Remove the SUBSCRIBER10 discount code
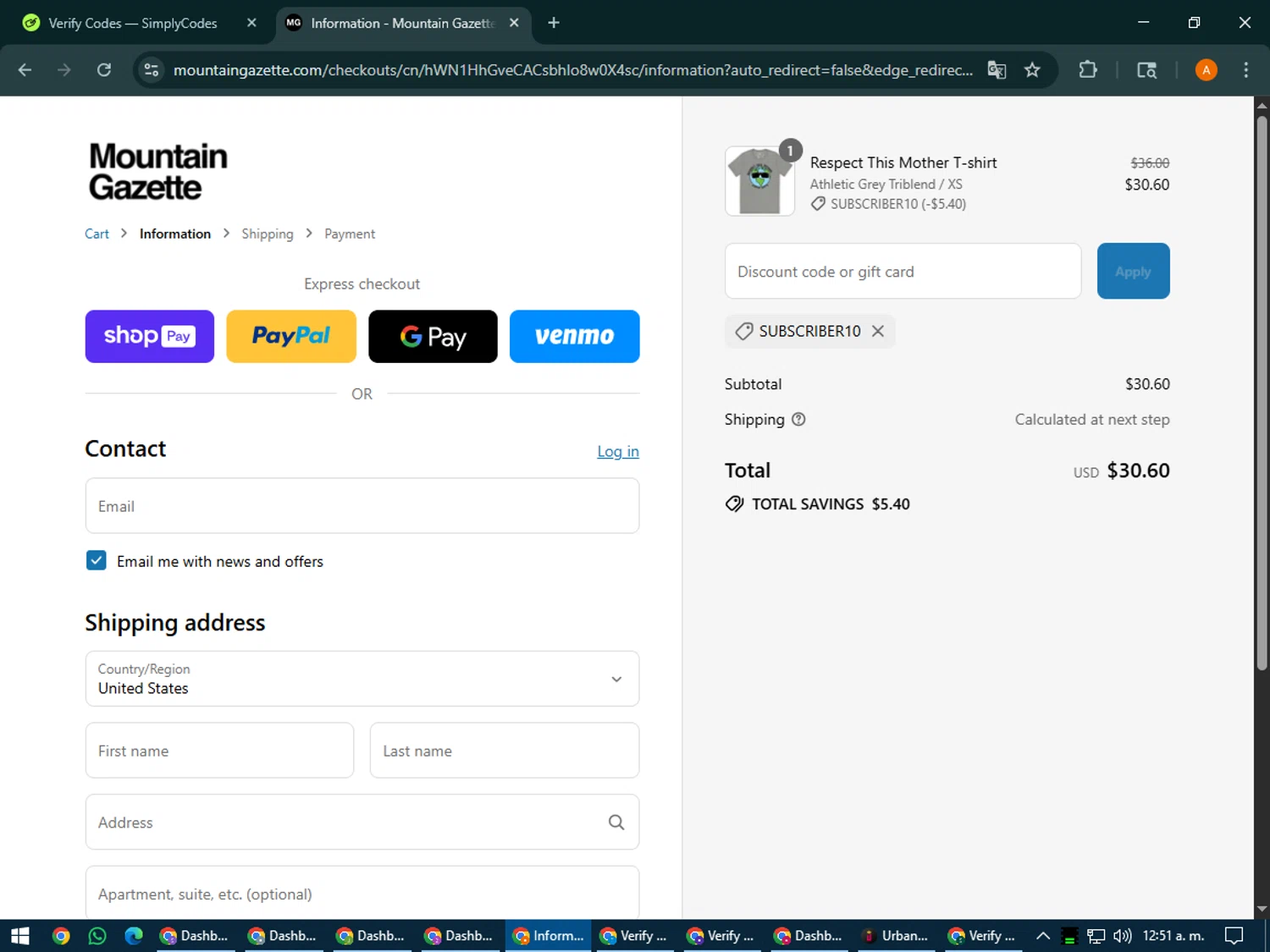The image size is (1270, 952). [x=878, y=331]
